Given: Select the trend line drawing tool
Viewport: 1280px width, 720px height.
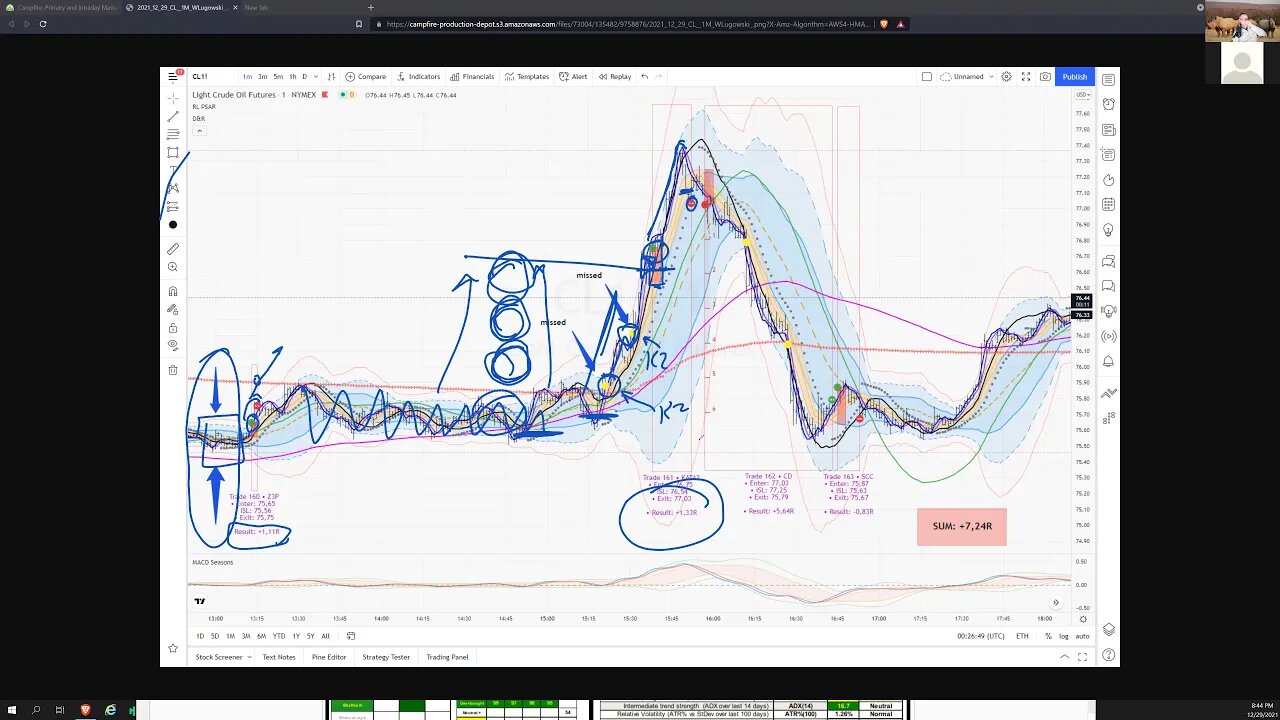Looking at the screenshot, I should point(173,116).
